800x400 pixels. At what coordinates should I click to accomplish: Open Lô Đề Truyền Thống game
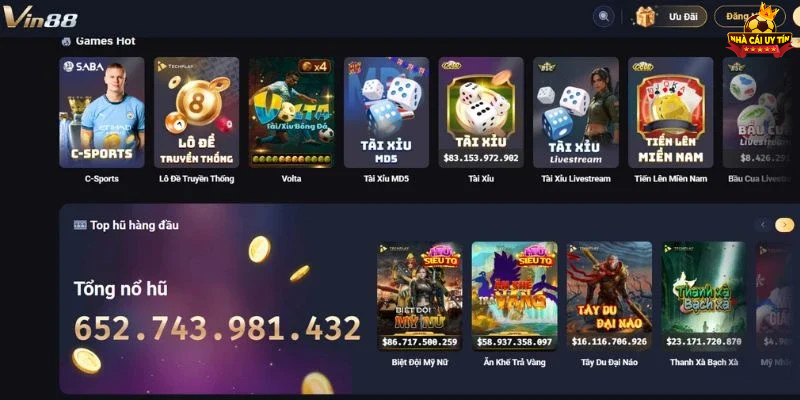196,112
